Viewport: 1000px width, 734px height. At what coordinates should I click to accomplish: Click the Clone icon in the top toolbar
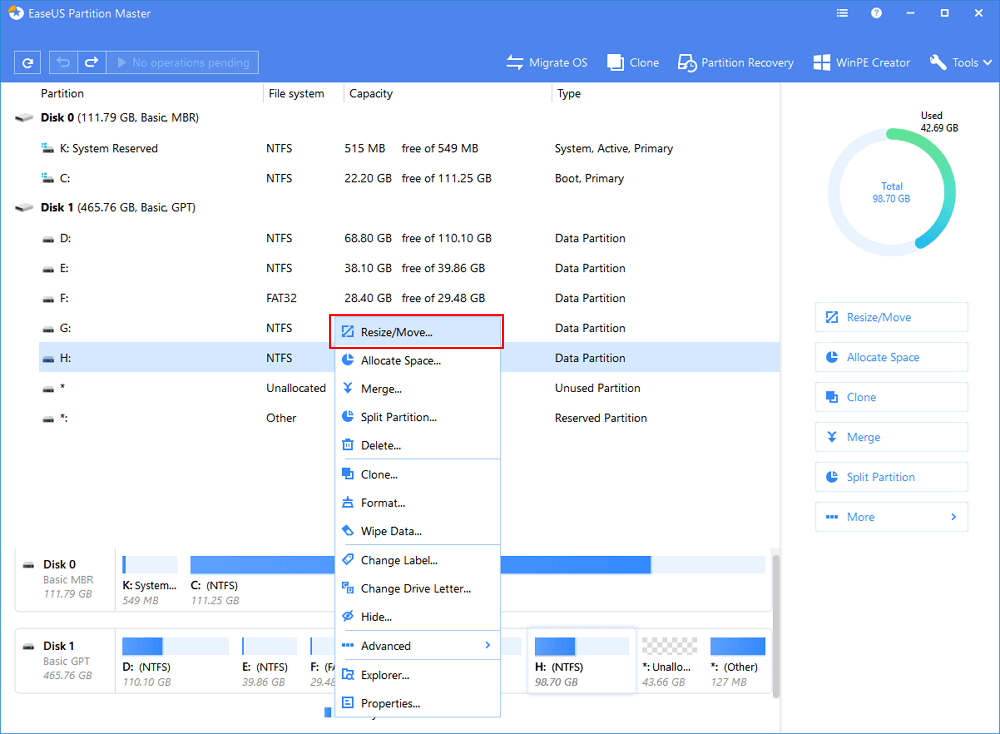coord(633,63)
